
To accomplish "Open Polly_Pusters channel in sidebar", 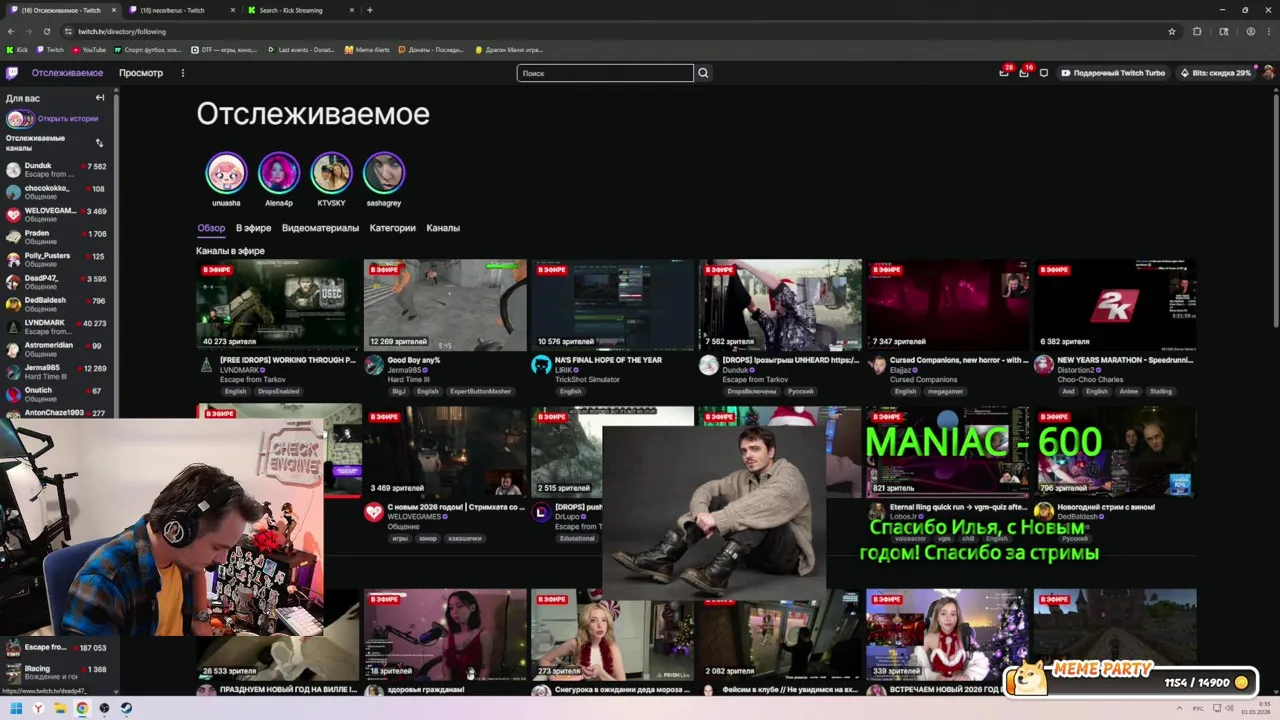I will (x=56, y=260).
